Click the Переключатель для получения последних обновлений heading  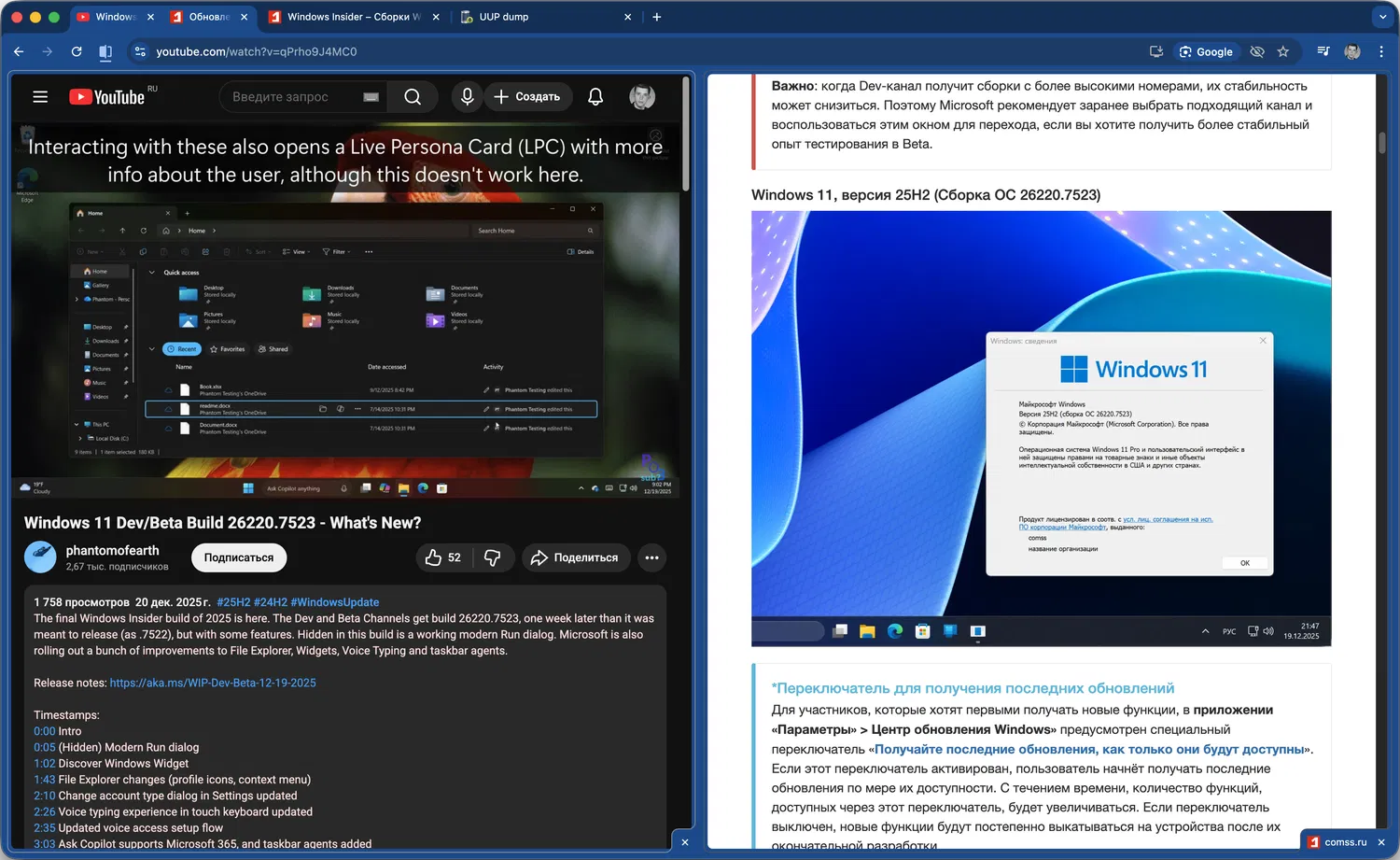(x=973, y=688)
